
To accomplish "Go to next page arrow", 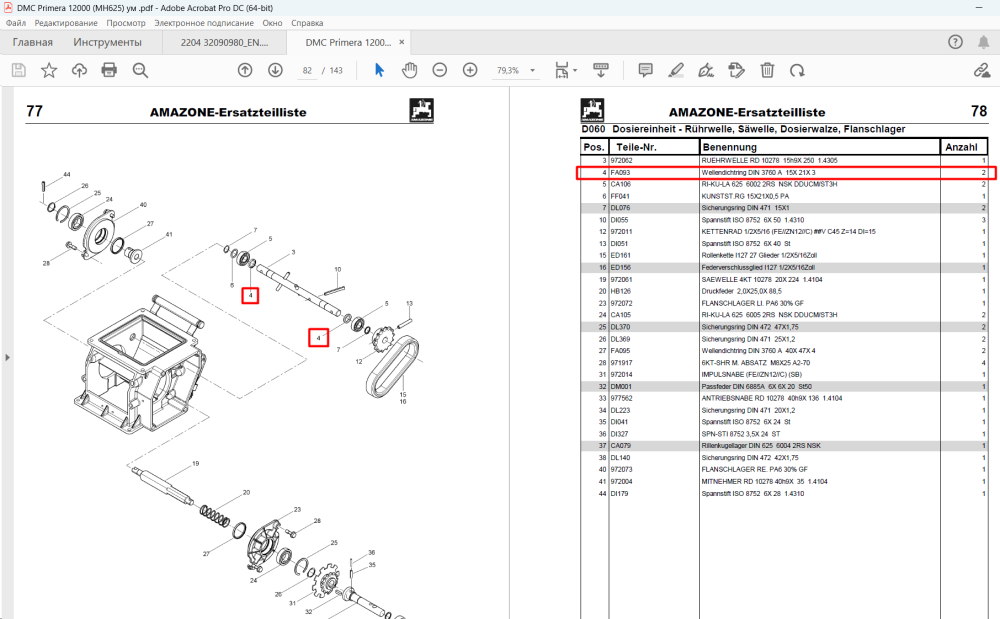I will pyautogui.click(x=275, y=70).
